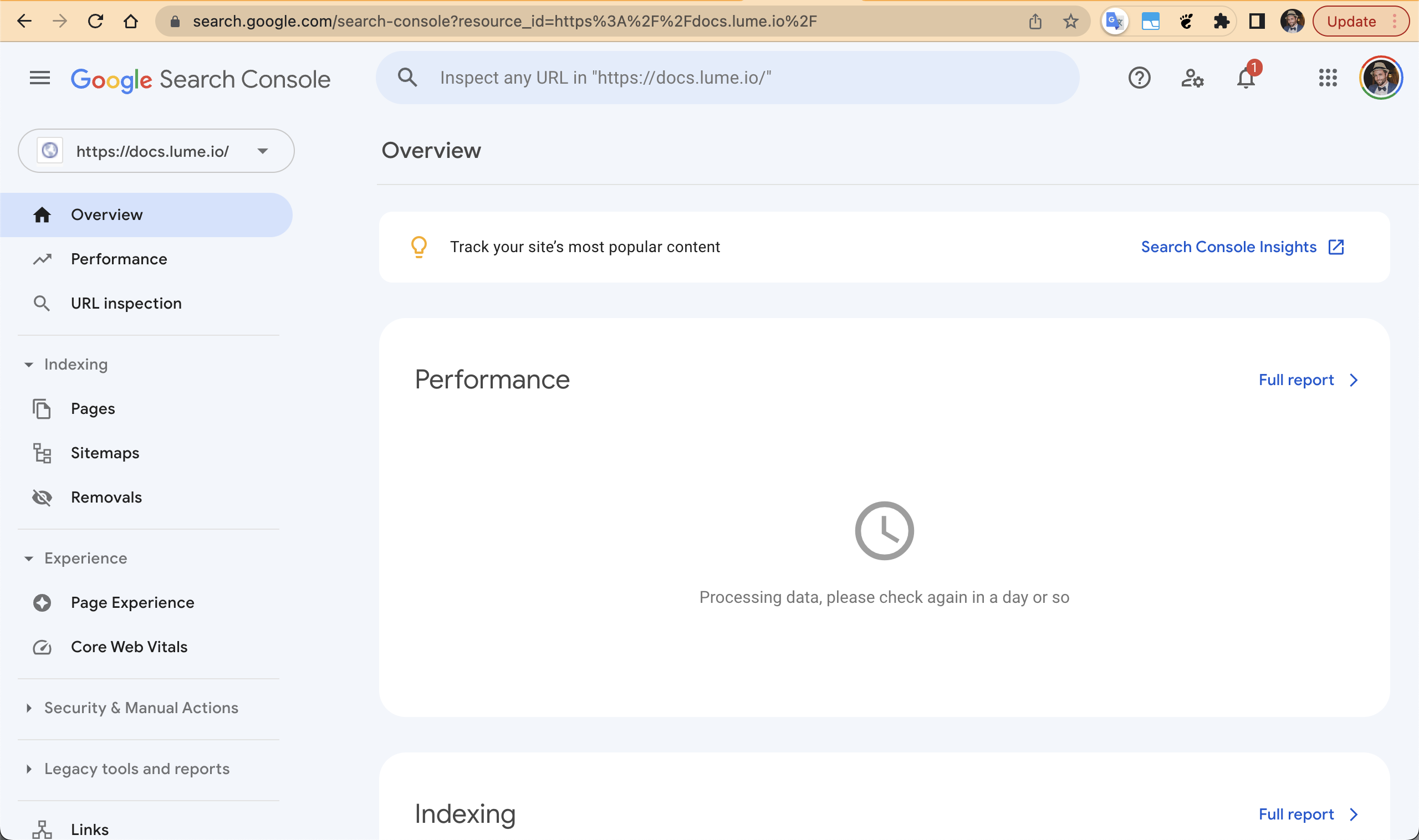The image size is (1419, 840).
Task: Open the hamburger main menu
Action: (x=40, y=78)
